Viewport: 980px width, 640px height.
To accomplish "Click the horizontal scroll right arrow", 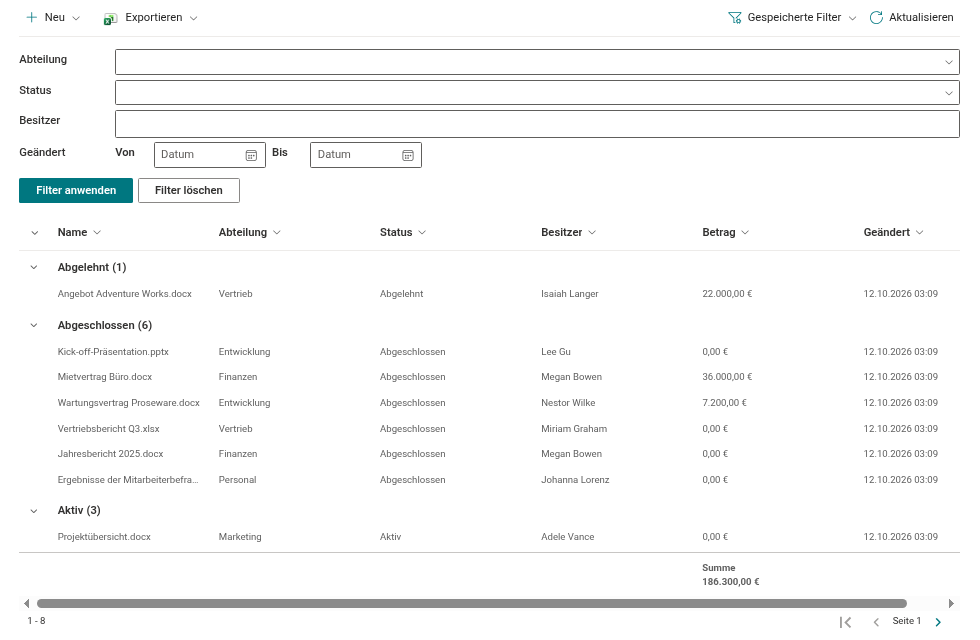I will pyautogui.click(x=951, y=603).
